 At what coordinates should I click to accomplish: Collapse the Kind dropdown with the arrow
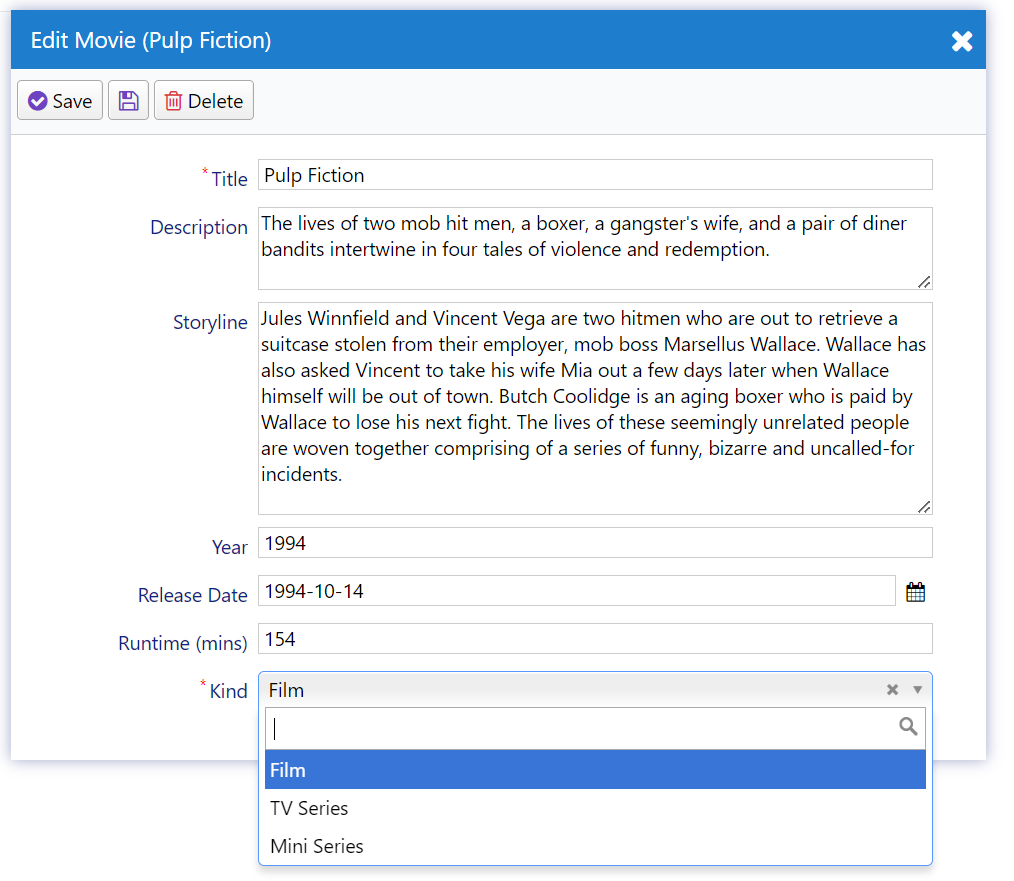click(x=917, y=690)
